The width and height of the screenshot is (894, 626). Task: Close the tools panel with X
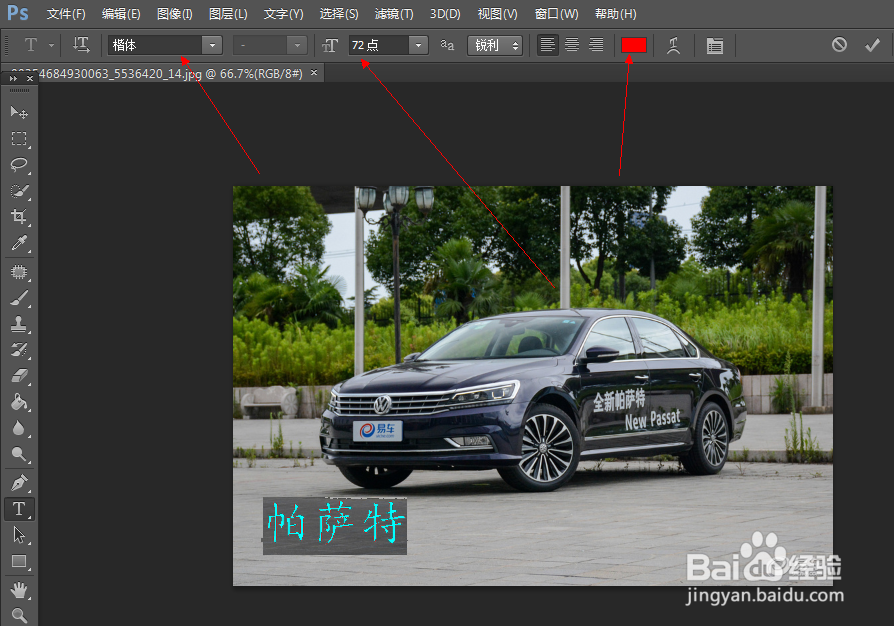[30, 79]
